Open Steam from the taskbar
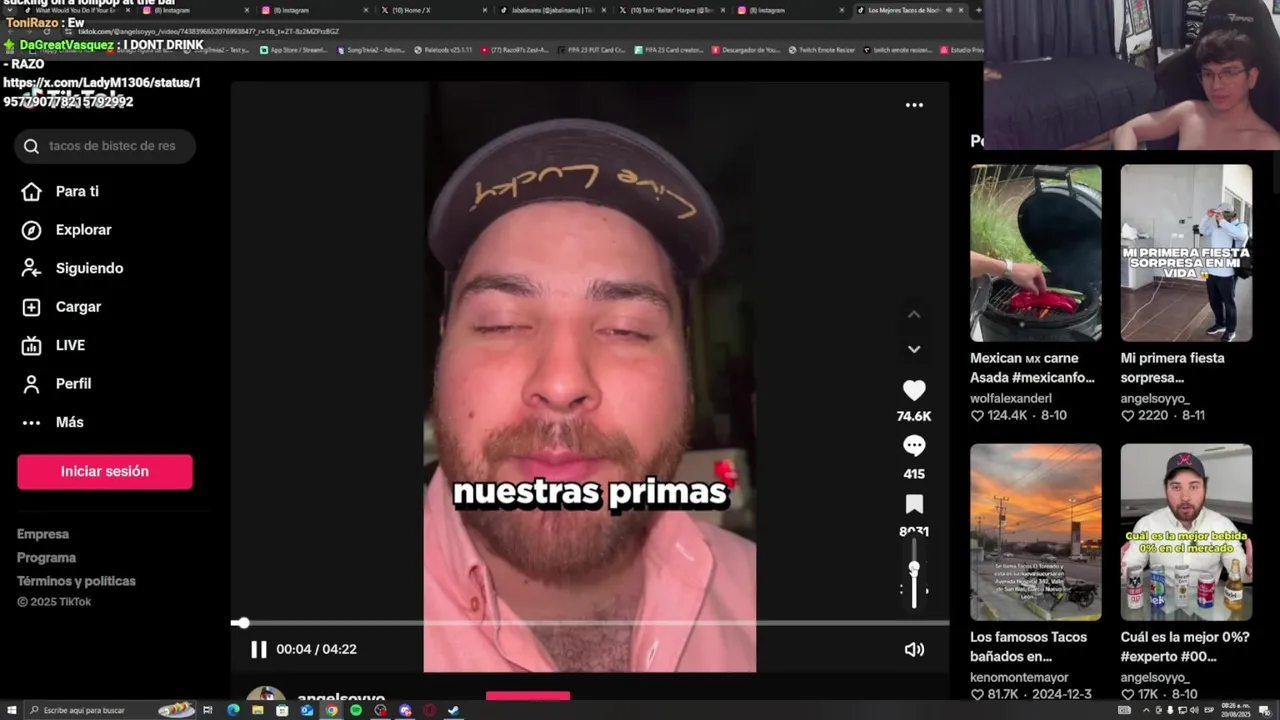 tap(453, 710)
